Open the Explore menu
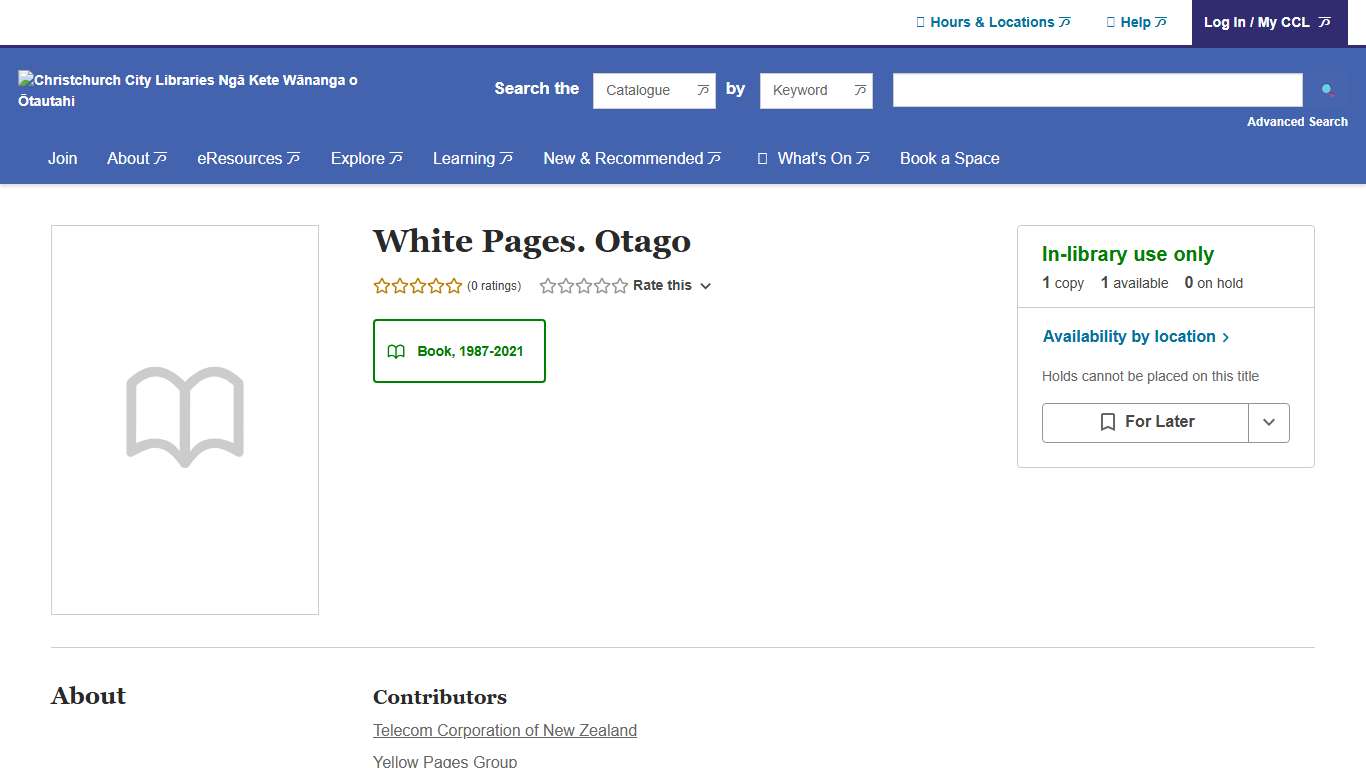1366x768 pixels. tap(366, 158)
